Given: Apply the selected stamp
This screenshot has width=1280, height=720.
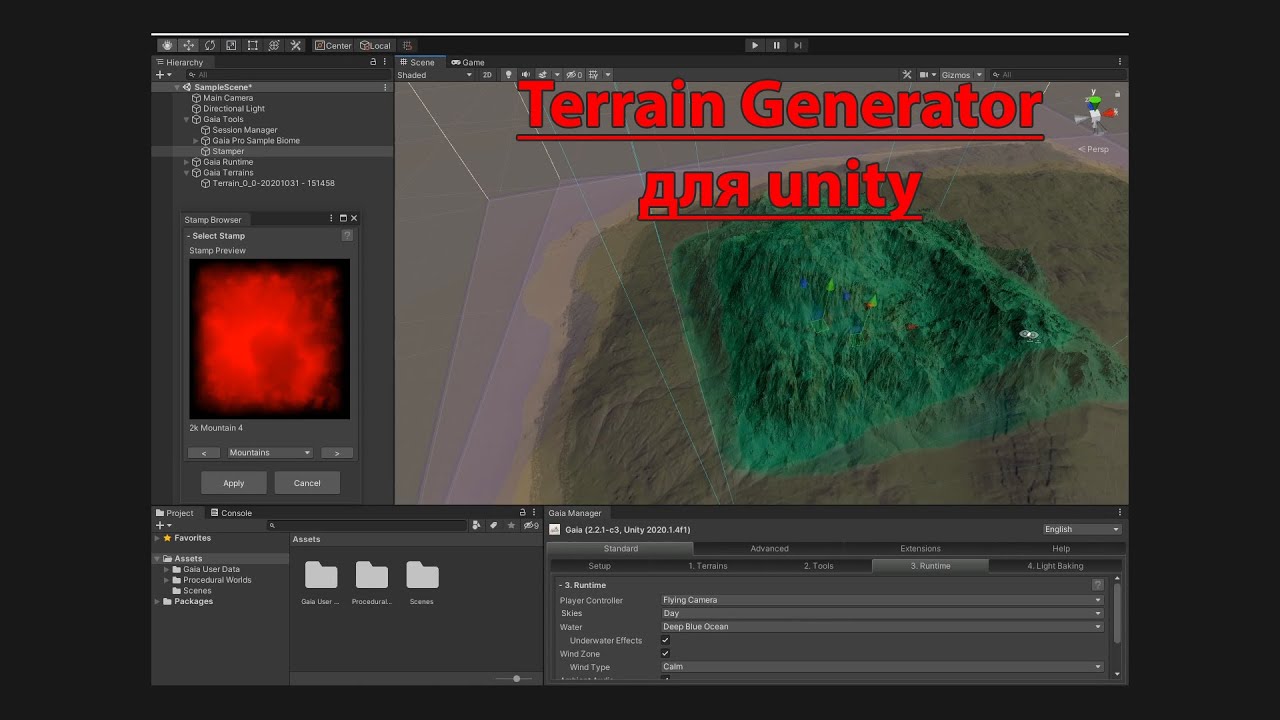Looking at the screenshot, I should [x=234, y=483].
